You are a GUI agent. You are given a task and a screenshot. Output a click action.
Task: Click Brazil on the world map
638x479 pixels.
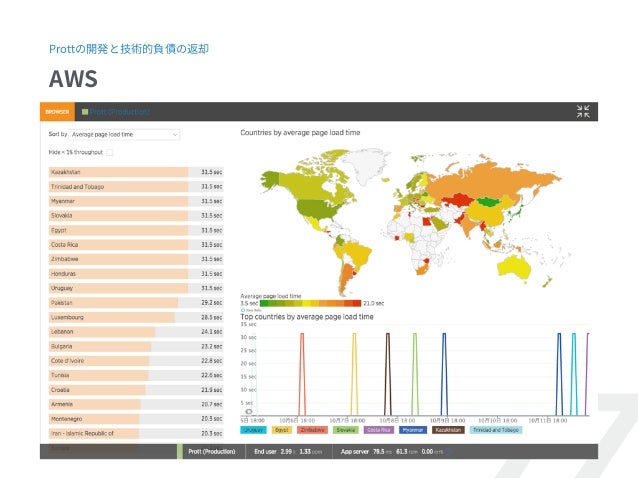coord(358,254)
